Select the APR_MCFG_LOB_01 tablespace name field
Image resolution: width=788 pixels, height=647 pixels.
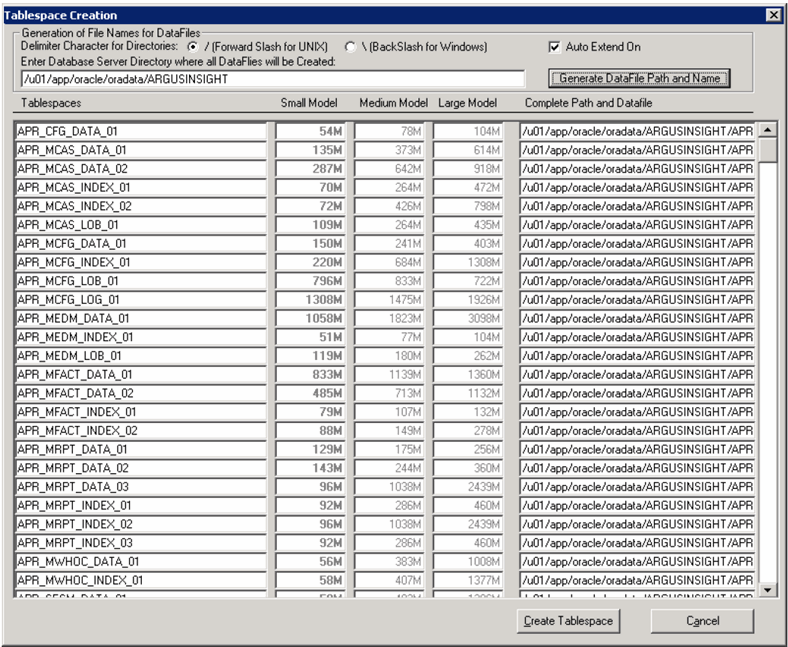tap(141, 281)
